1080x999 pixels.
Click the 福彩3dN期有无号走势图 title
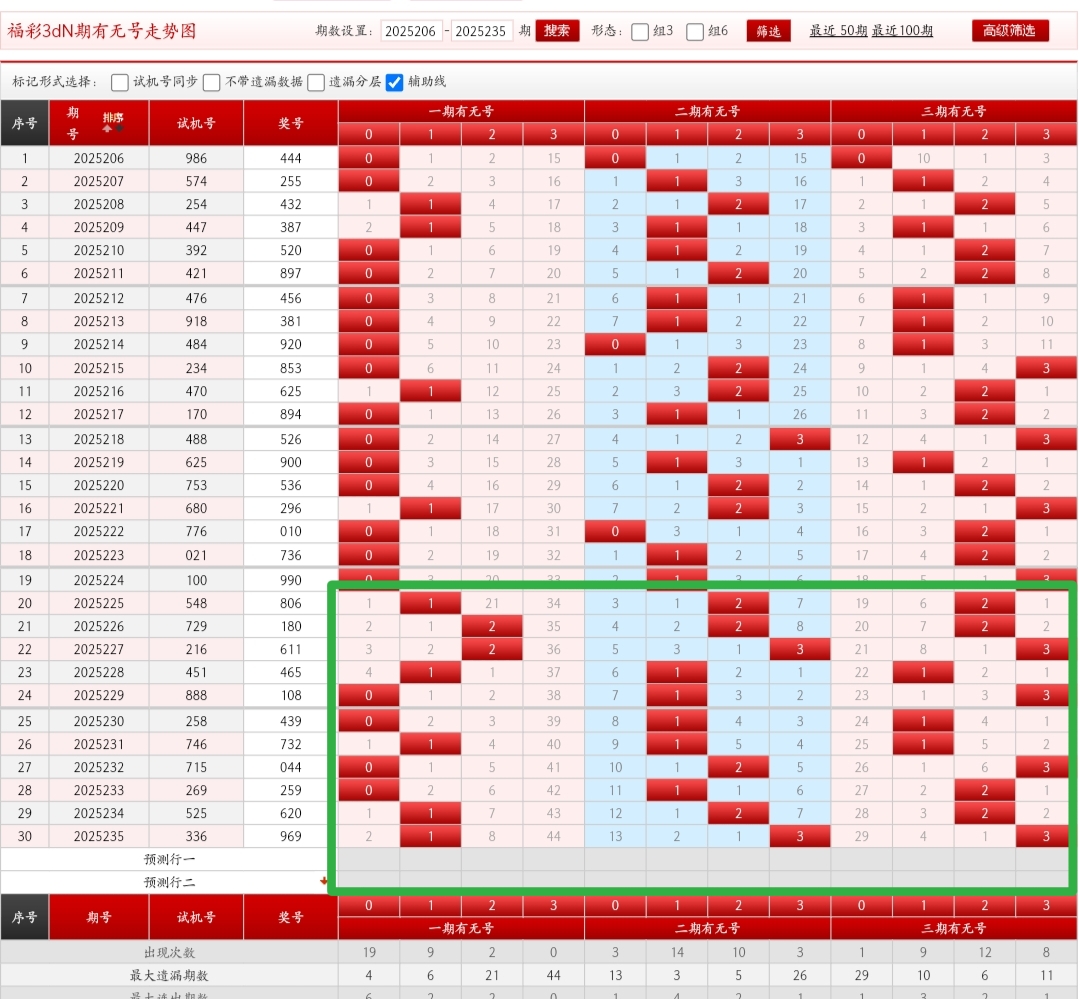102,31
